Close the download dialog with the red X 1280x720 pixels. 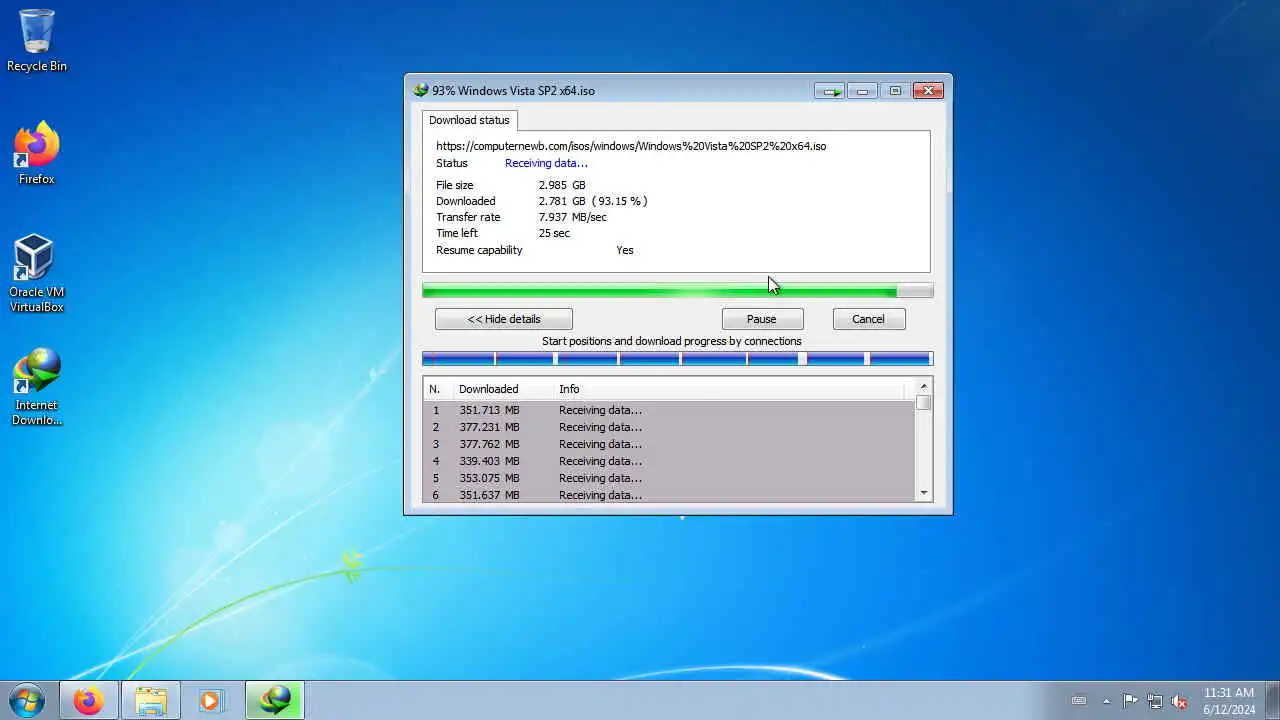pos(928,91)
